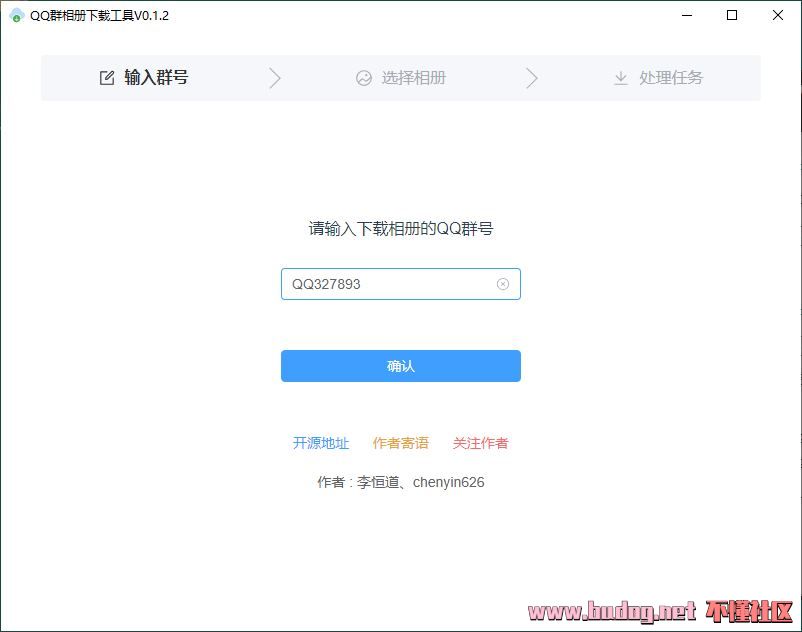Clear the QQ group number input
The image size is (802, 632).
[x=503, y=284]
